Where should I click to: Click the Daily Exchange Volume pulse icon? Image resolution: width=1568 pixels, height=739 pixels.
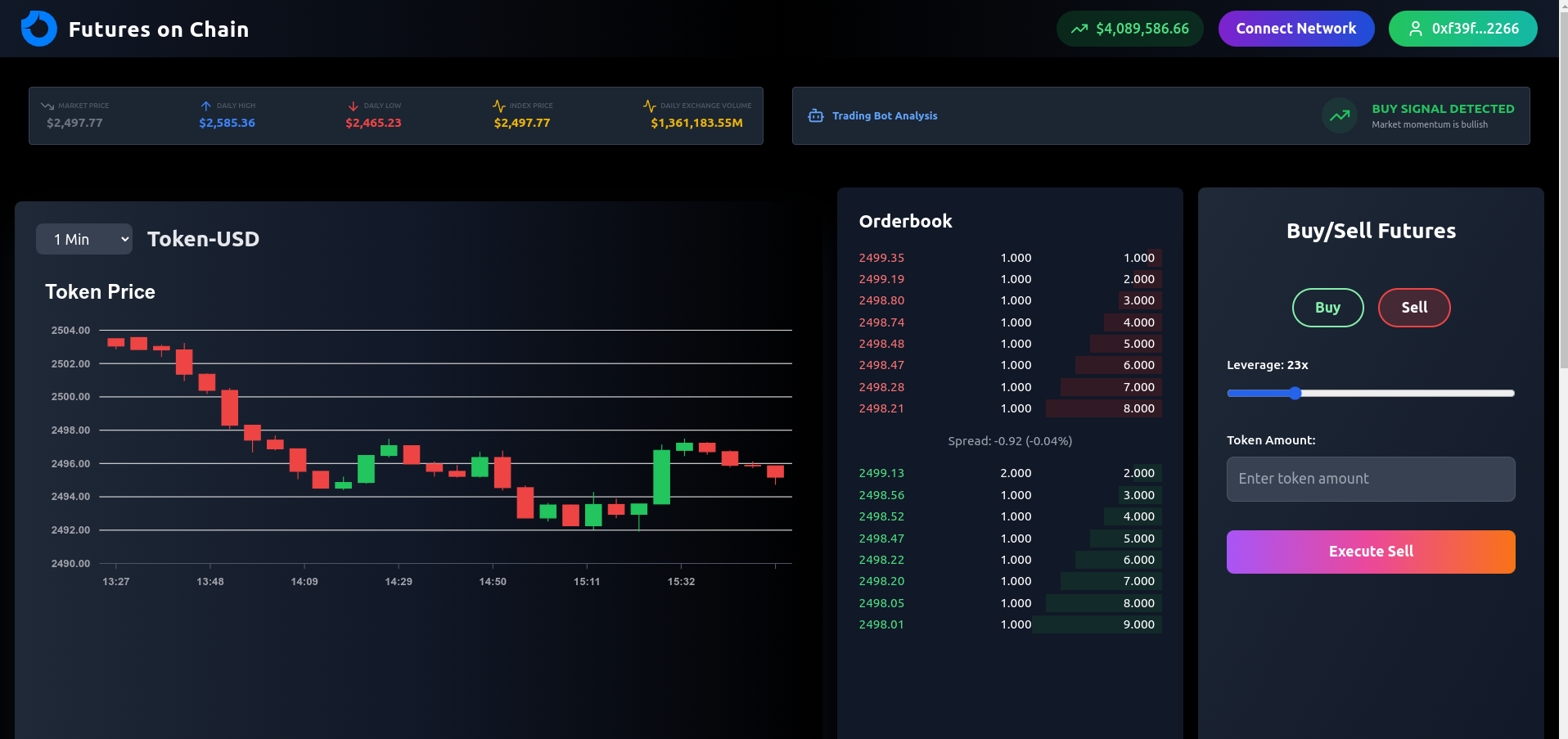tap(649, 106)
